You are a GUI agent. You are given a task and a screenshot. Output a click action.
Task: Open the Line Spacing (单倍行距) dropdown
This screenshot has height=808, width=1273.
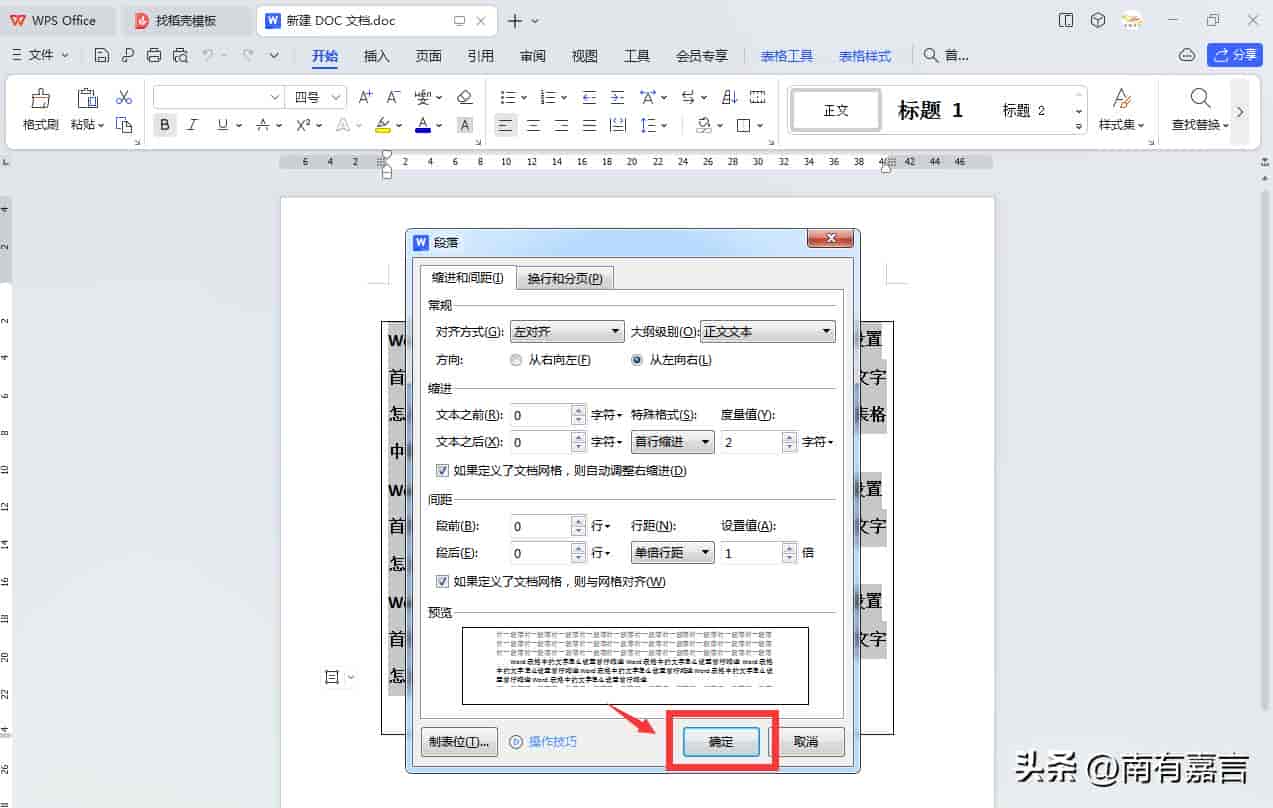[x=672, y=553]
